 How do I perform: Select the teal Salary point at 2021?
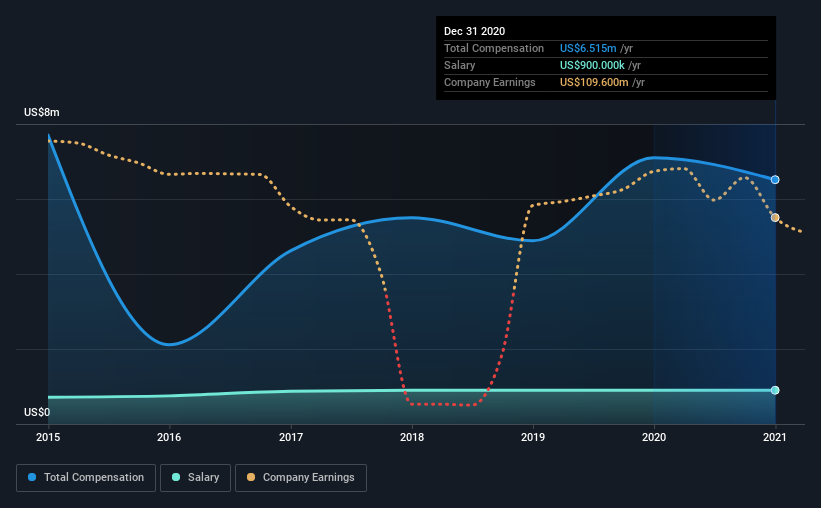775,390
